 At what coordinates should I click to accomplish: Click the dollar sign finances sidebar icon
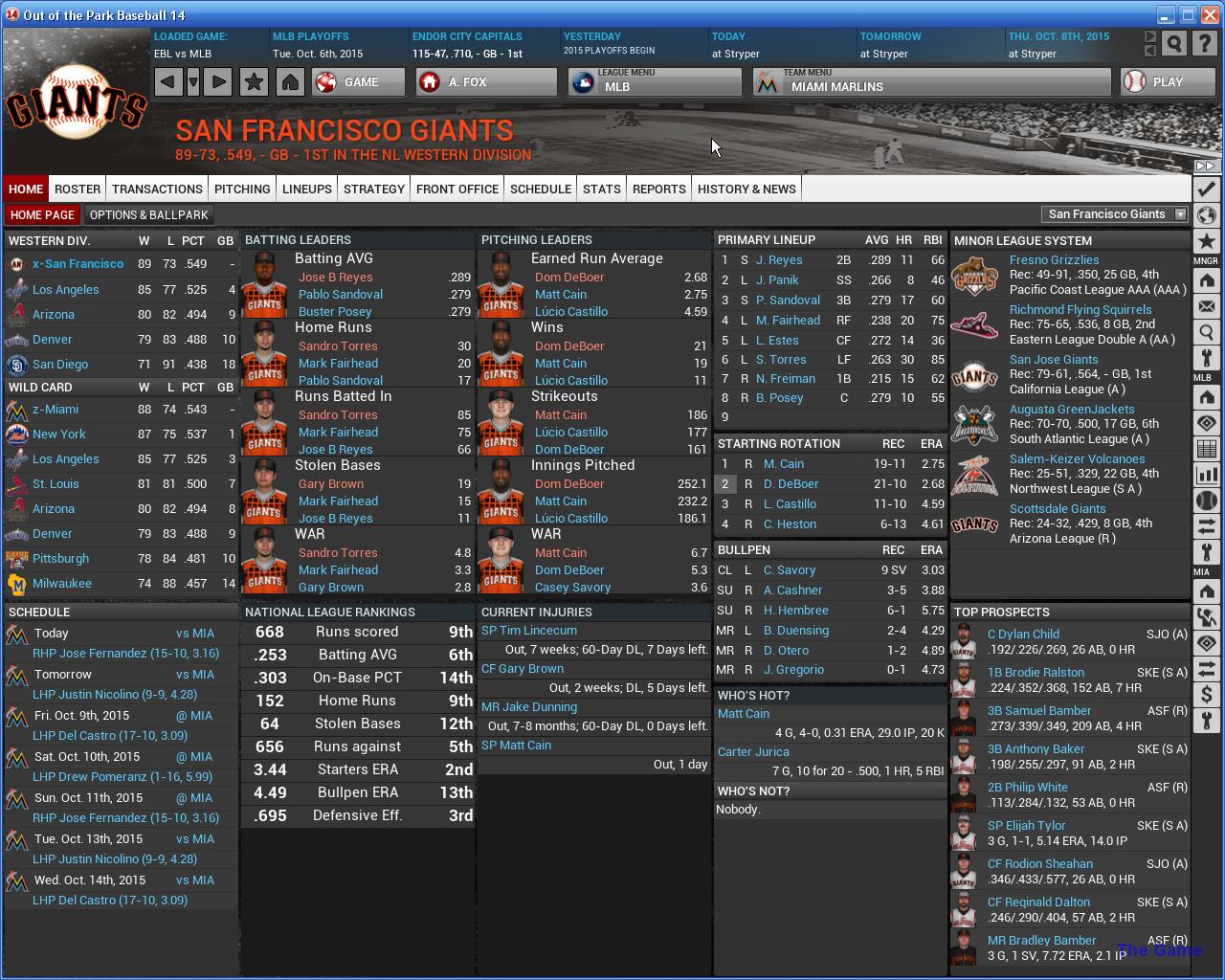tap(1206, 695)
